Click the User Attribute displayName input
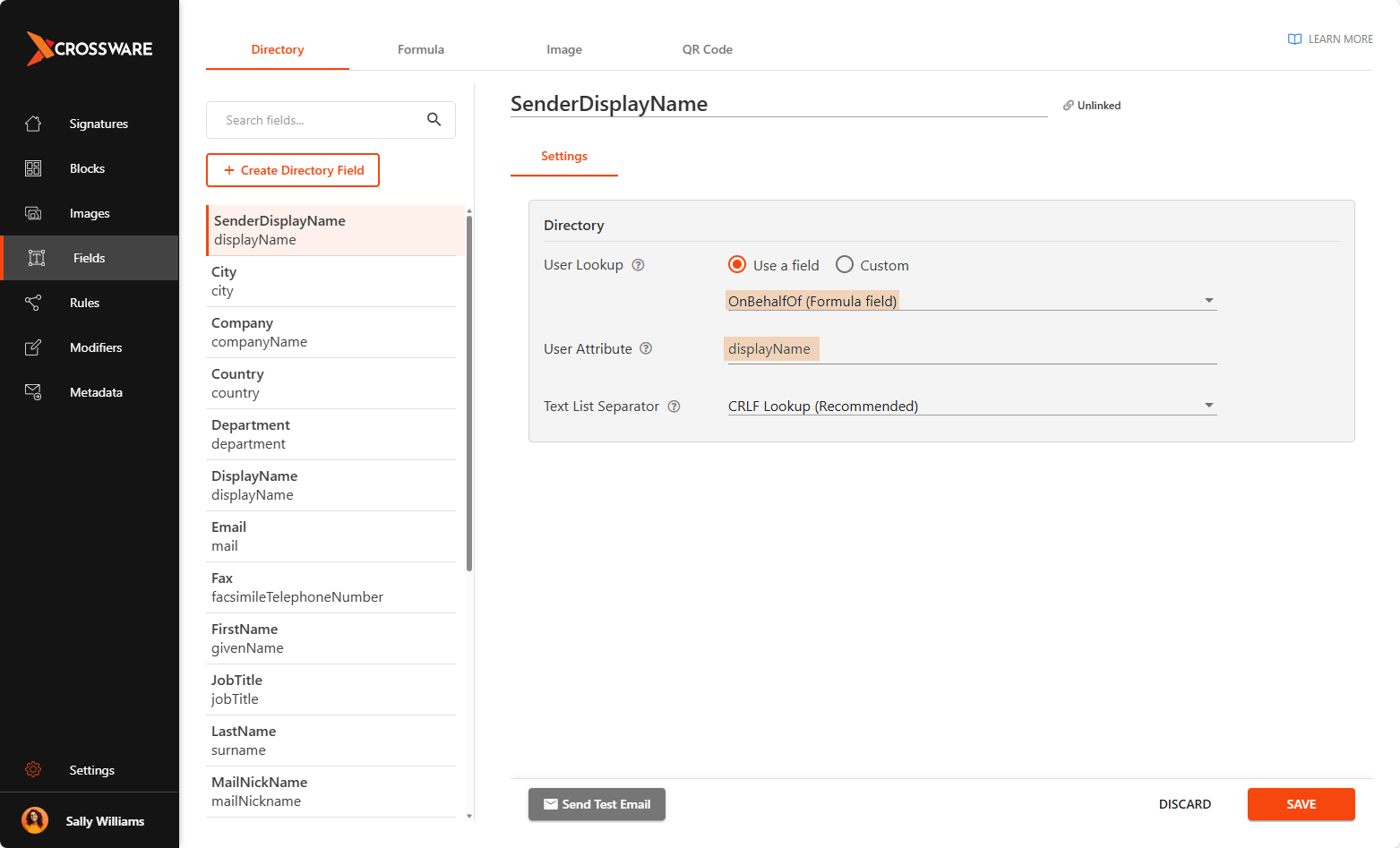This screenshot has height=848, width=1400. [x=969, y=349]
